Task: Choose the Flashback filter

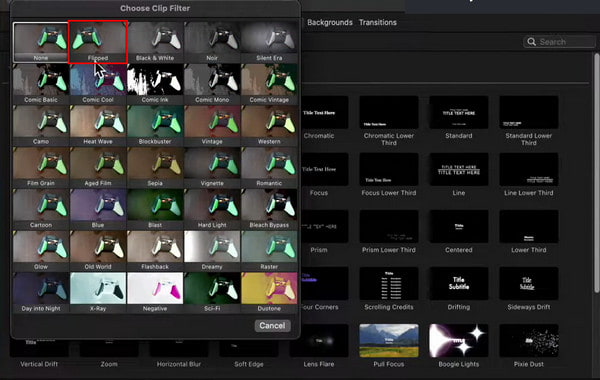Action: [x=155, y=251]
